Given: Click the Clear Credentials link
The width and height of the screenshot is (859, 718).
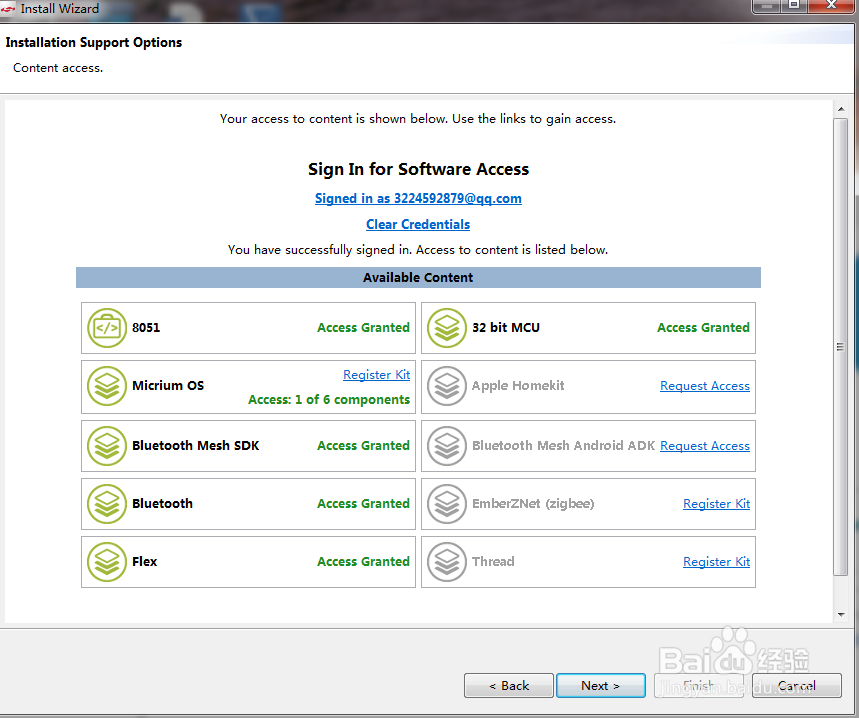Looking at the screenshot, I should [x=418, y=225].
